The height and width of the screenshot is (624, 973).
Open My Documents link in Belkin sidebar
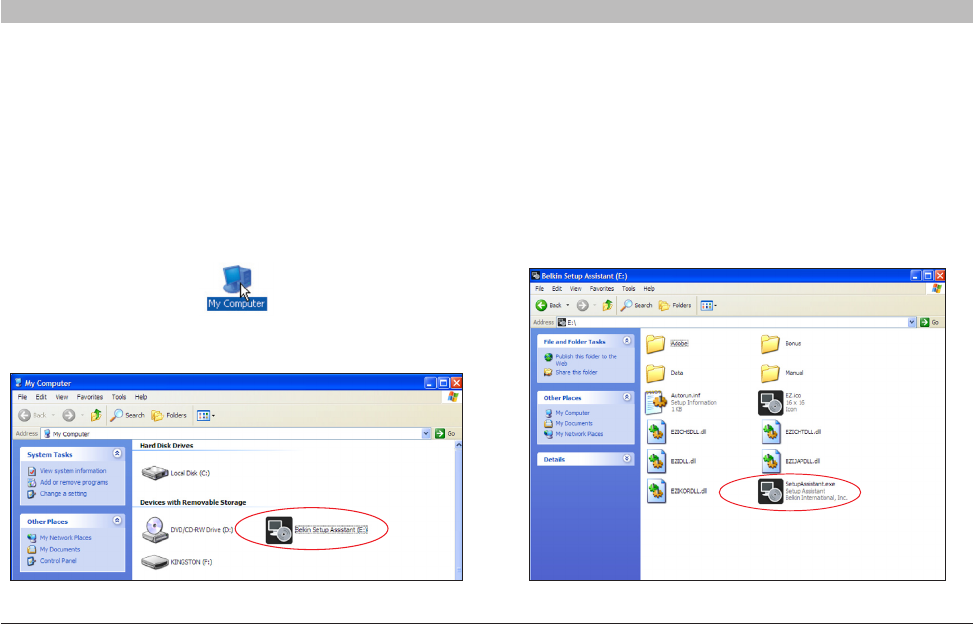tap(568, 423)
